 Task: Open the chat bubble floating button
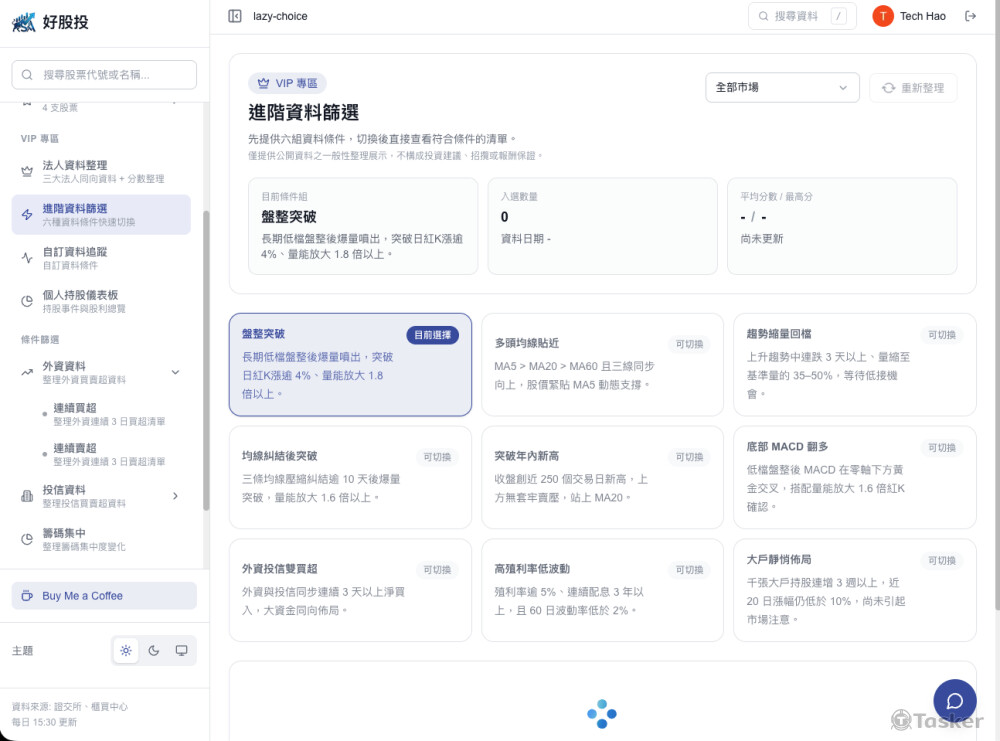[x=954, y=700]
